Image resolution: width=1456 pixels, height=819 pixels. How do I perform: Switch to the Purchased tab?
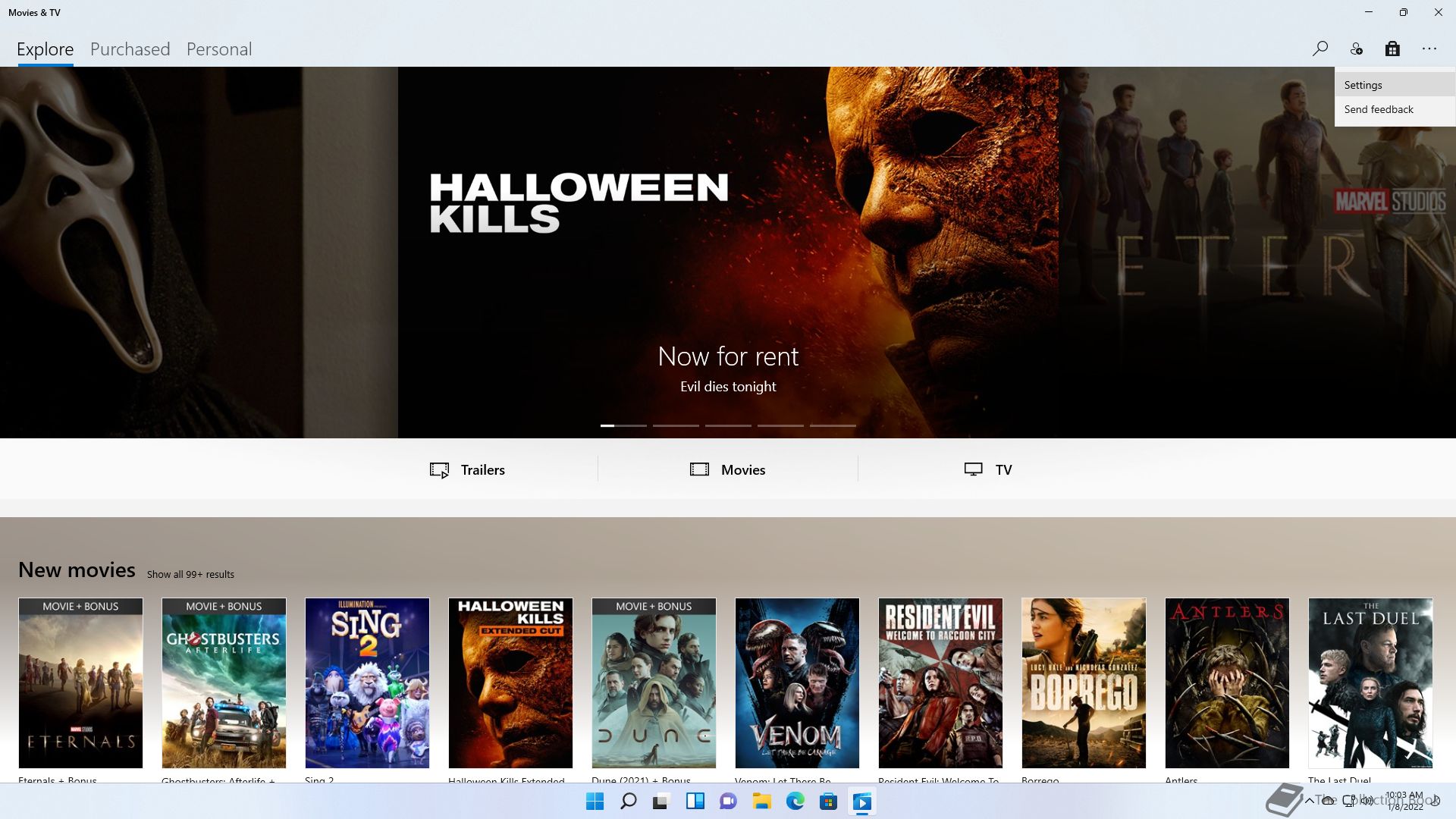(x=130, y=49)
